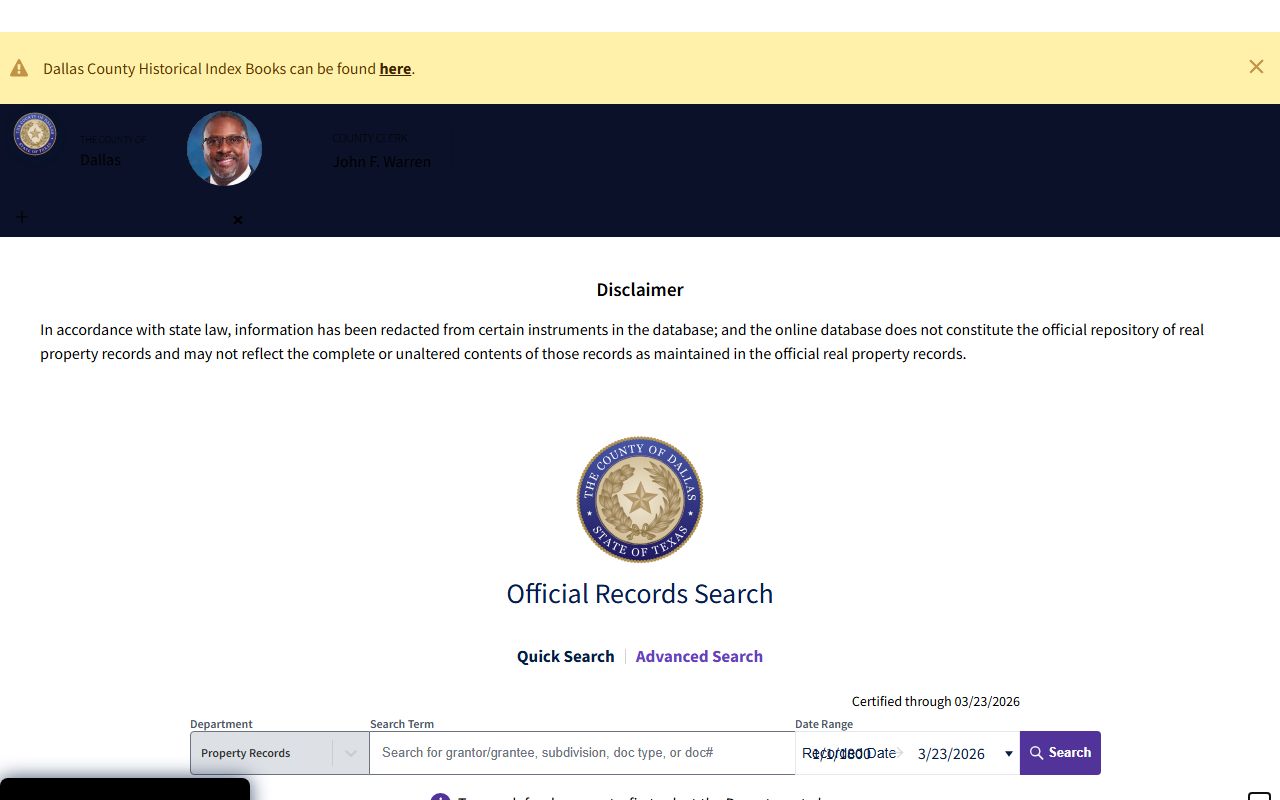
Task: Open the date range dropdown arrow
Action: (1008, 754)
